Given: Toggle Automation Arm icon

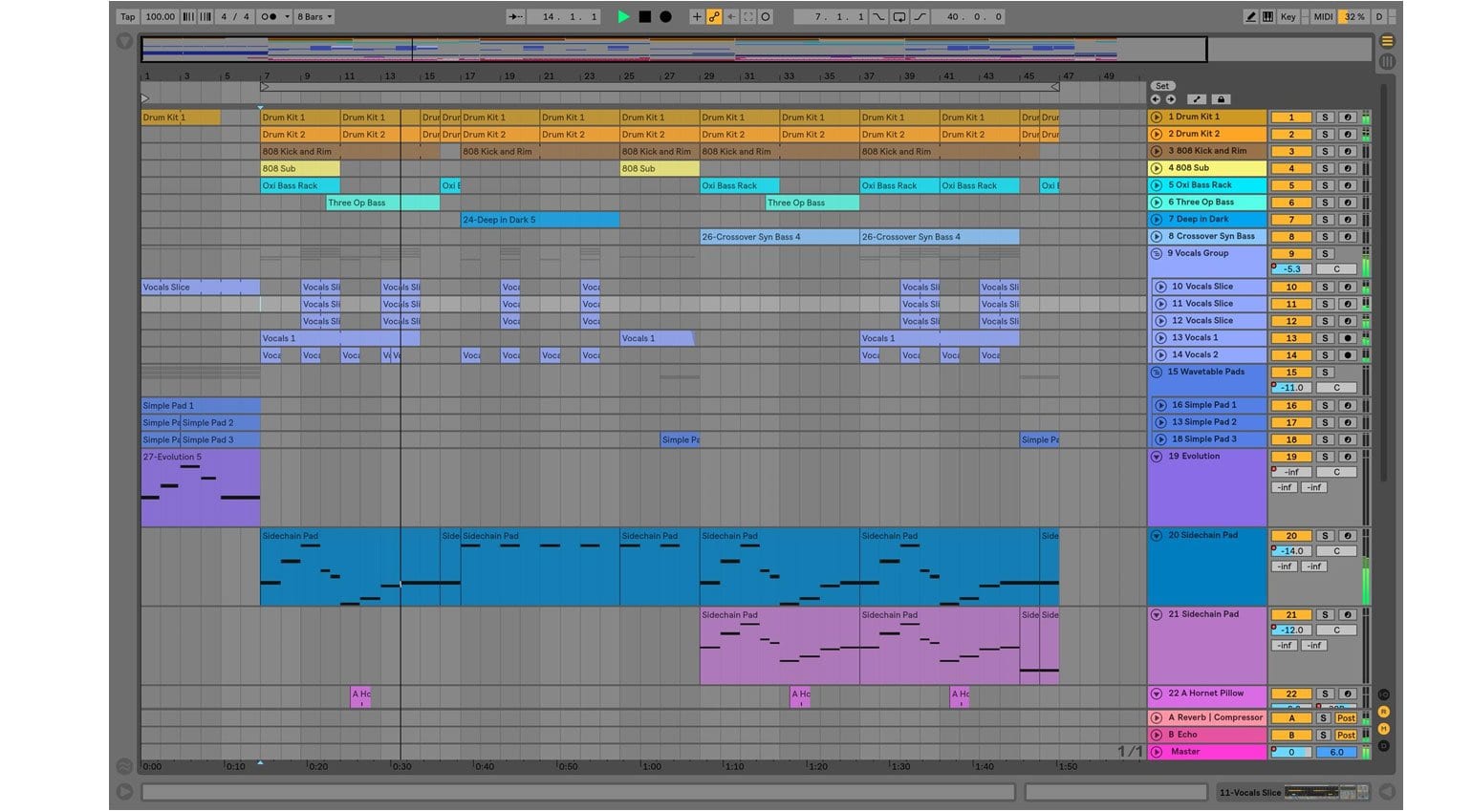Looking at the screenshot, I should pyautogui.click(x=714, y=16).
